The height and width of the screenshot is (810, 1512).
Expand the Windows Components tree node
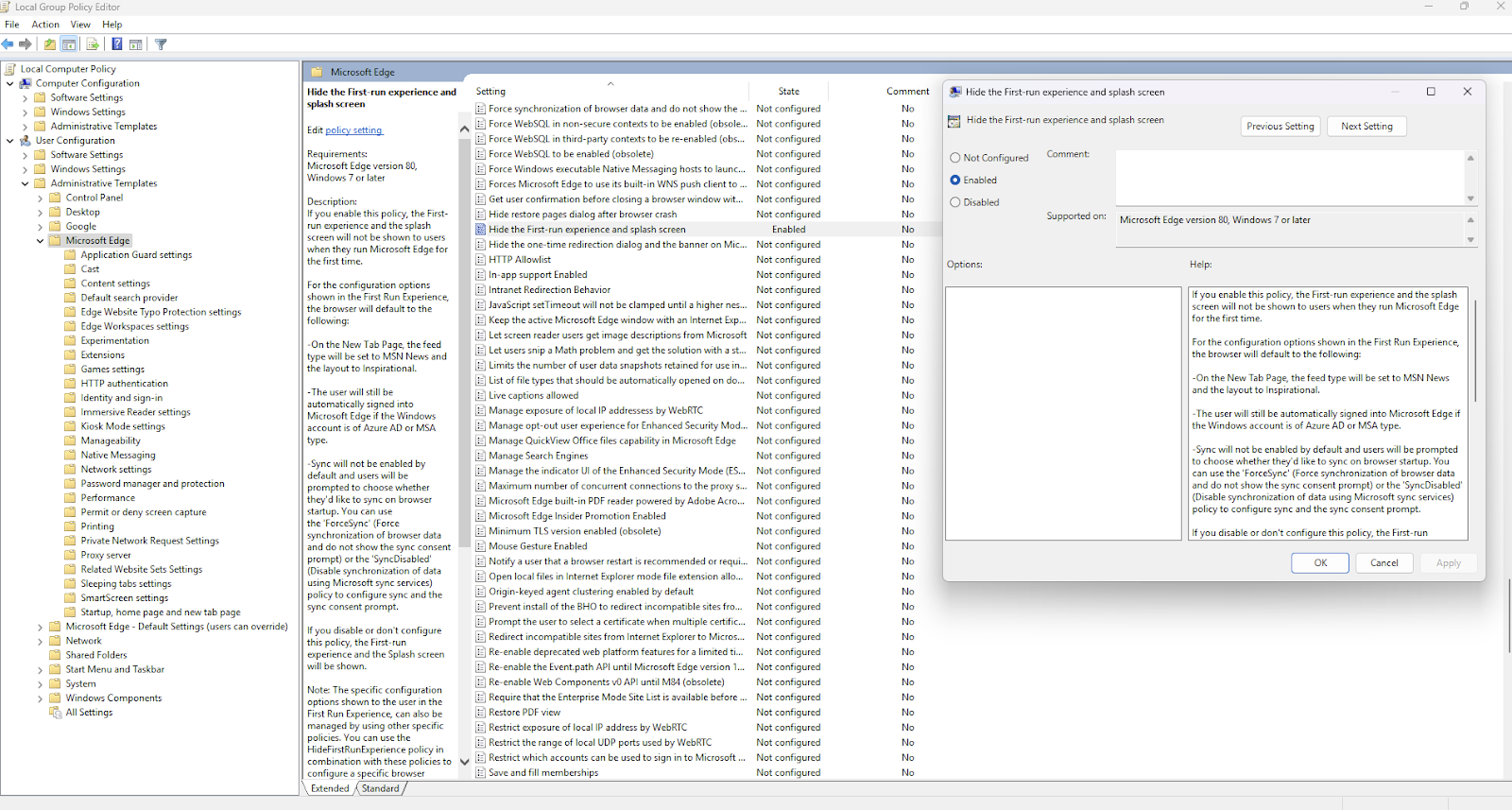click(41, 698)
